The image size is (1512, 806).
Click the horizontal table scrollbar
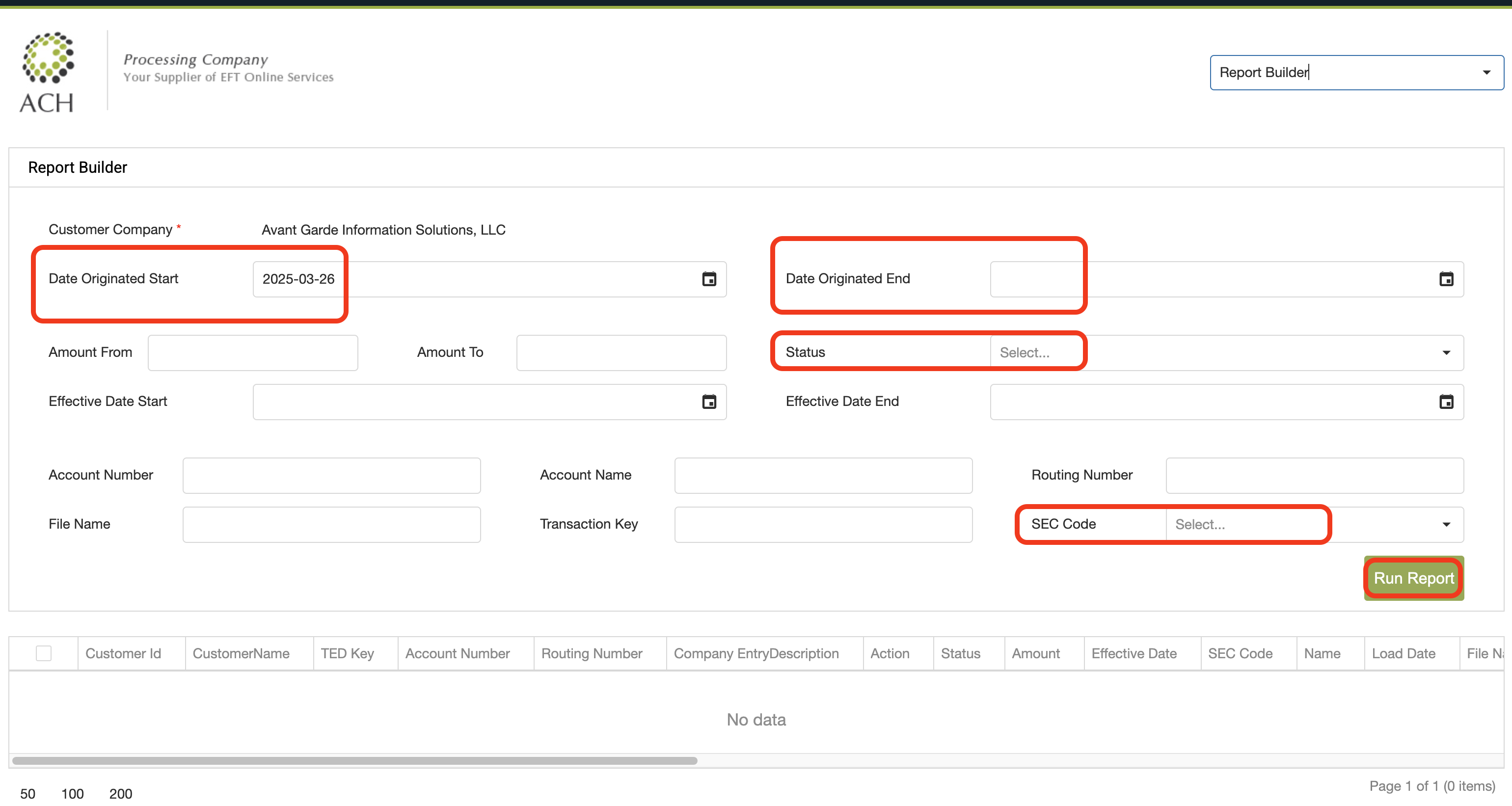[x=354, y=760]
